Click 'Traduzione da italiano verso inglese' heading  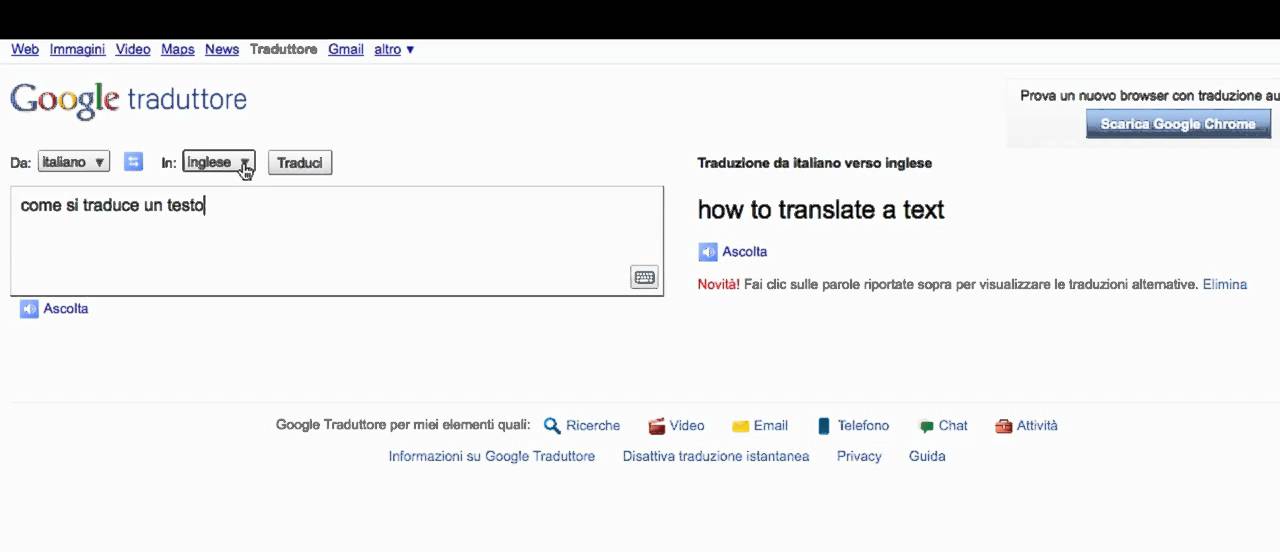pos(815,163)
